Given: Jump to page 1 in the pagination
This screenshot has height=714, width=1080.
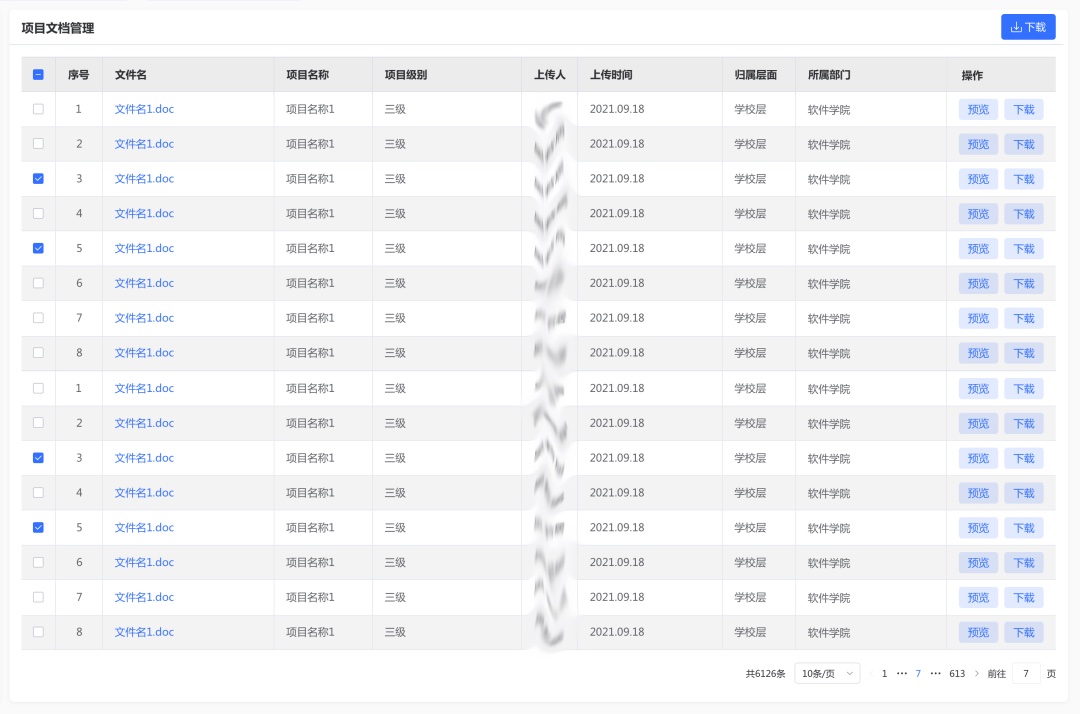Looking at the screenshot, I should pos(884,674).
